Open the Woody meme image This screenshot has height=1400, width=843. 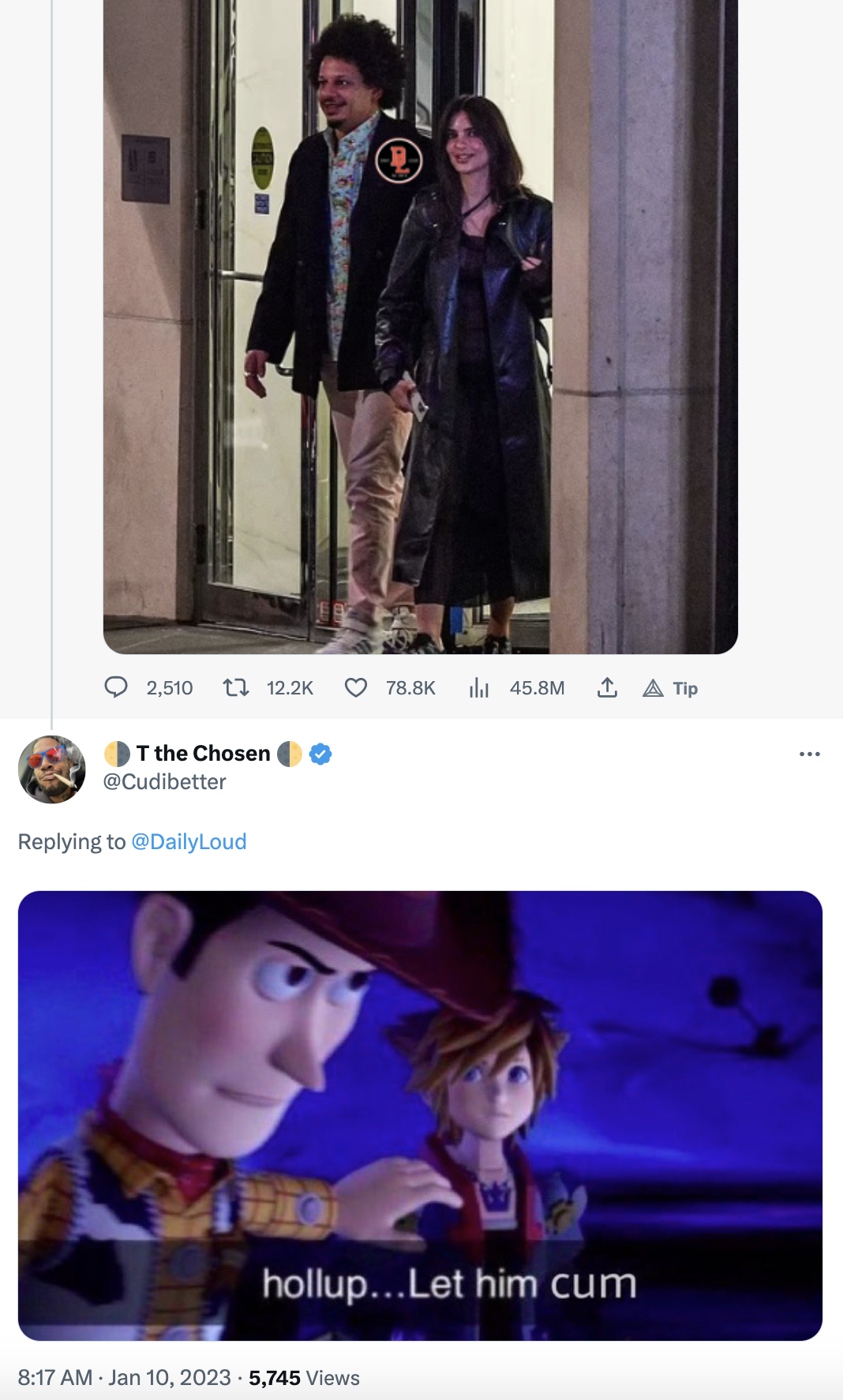tap(420, 1115)
